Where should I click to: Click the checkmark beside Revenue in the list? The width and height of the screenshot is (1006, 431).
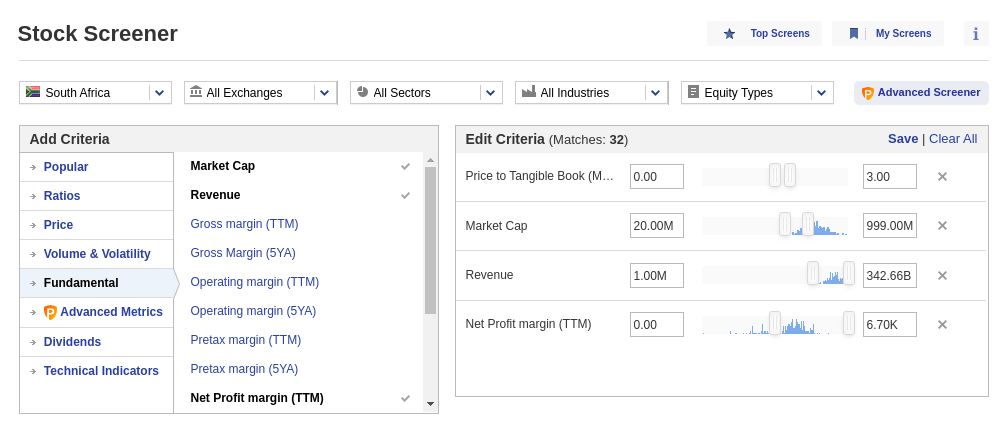click(405, 195)
